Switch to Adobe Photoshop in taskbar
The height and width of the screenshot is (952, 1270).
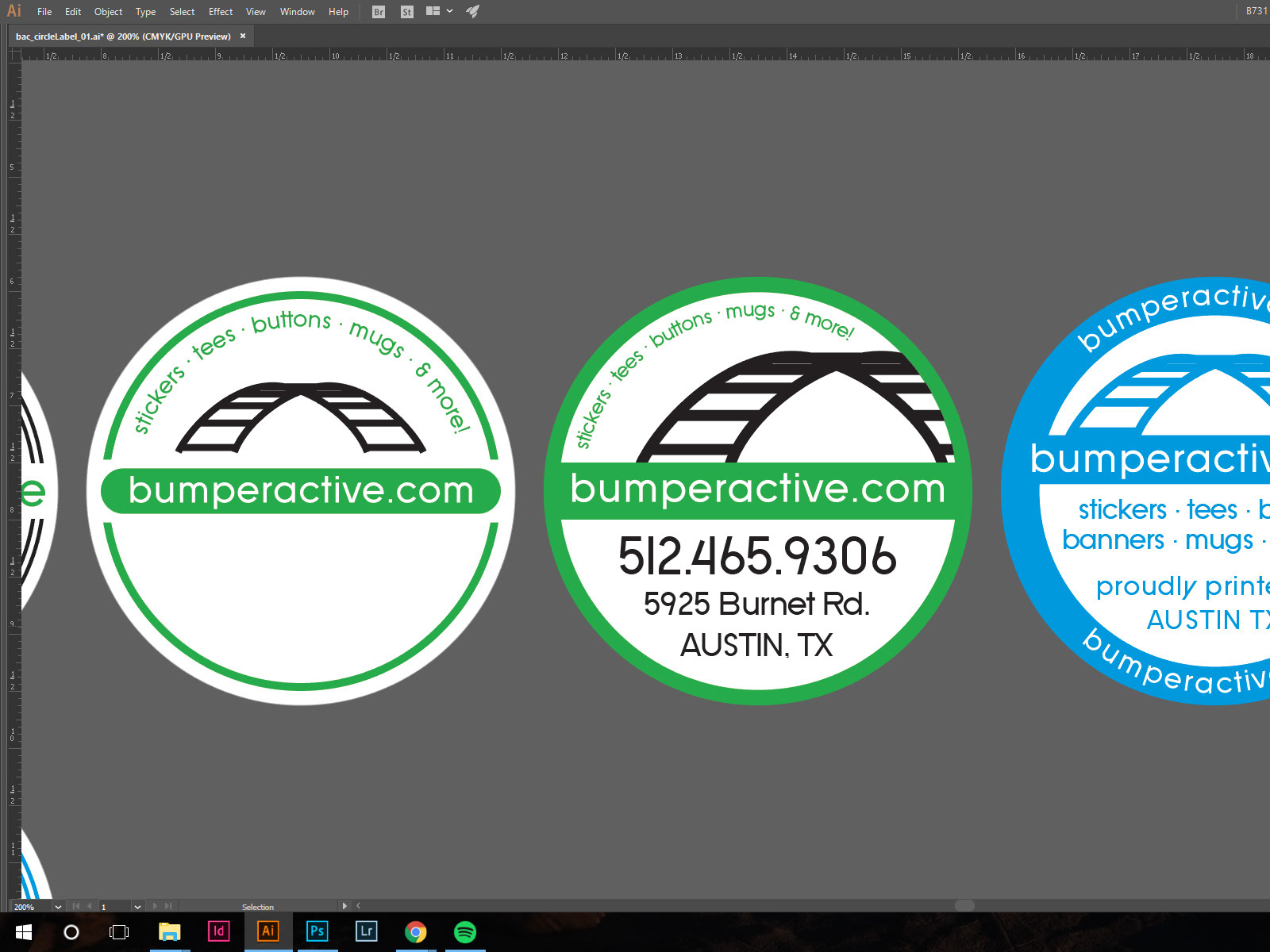[317, 931]
